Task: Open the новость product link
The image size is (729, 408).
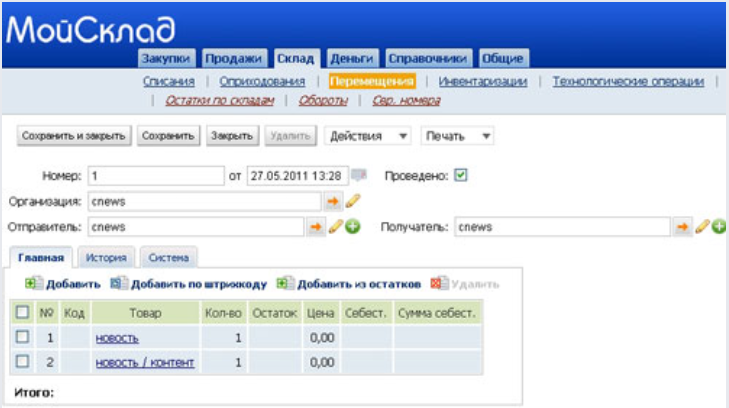Action: [x=117, y=338]
